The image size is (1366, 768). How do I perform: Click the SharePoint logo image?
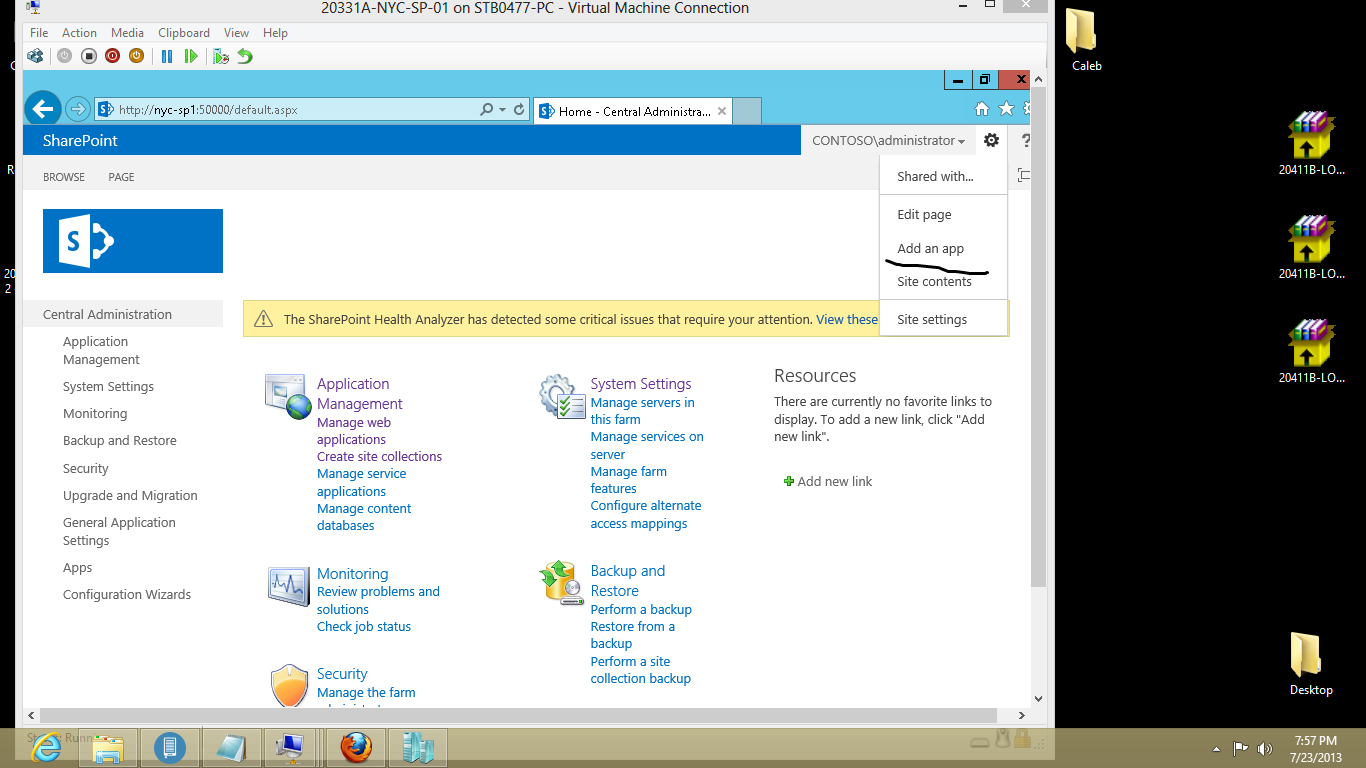(133, 241)
